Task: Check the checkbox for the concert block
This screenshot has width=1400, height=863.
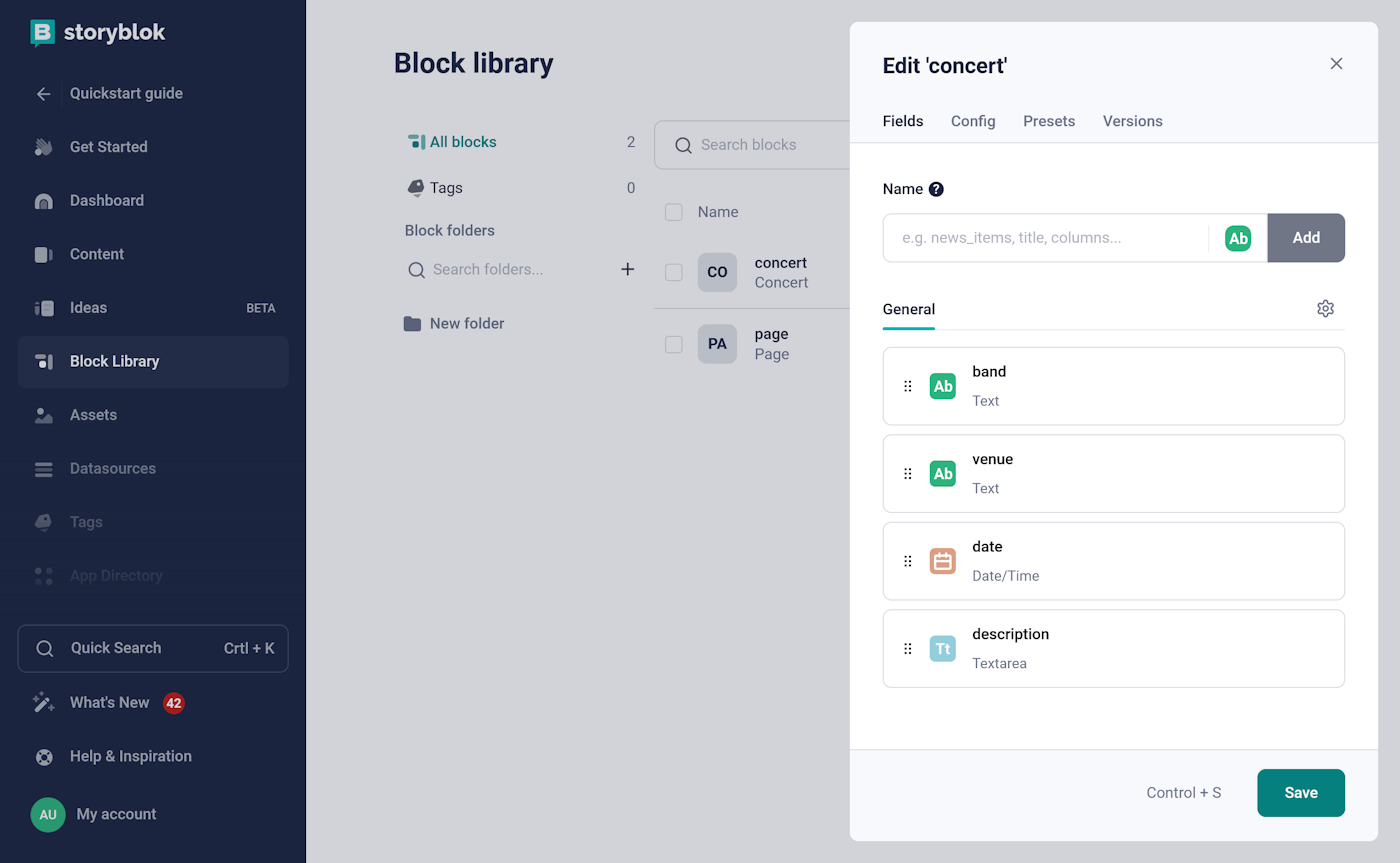Action: click(672, 272)
